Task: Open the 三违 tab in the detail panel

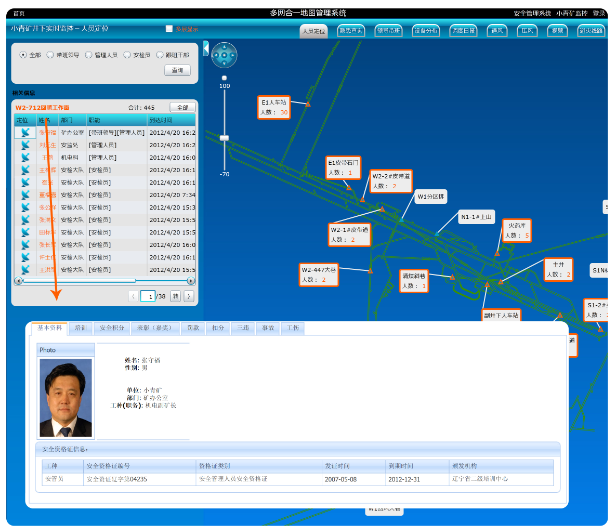Action: point(243,328)
